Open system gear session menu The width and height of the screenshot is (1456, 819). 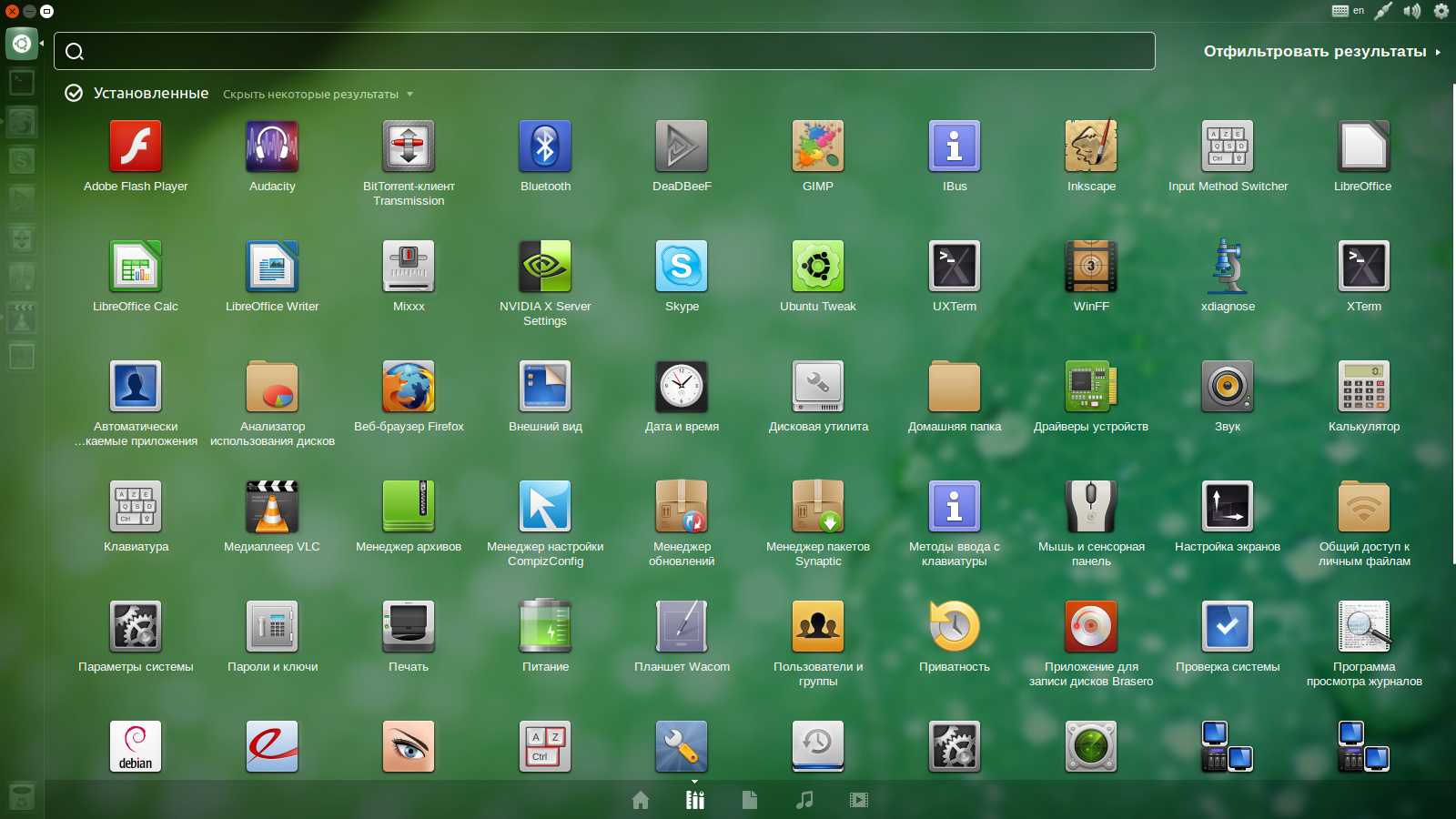(x=1441, y=11)
